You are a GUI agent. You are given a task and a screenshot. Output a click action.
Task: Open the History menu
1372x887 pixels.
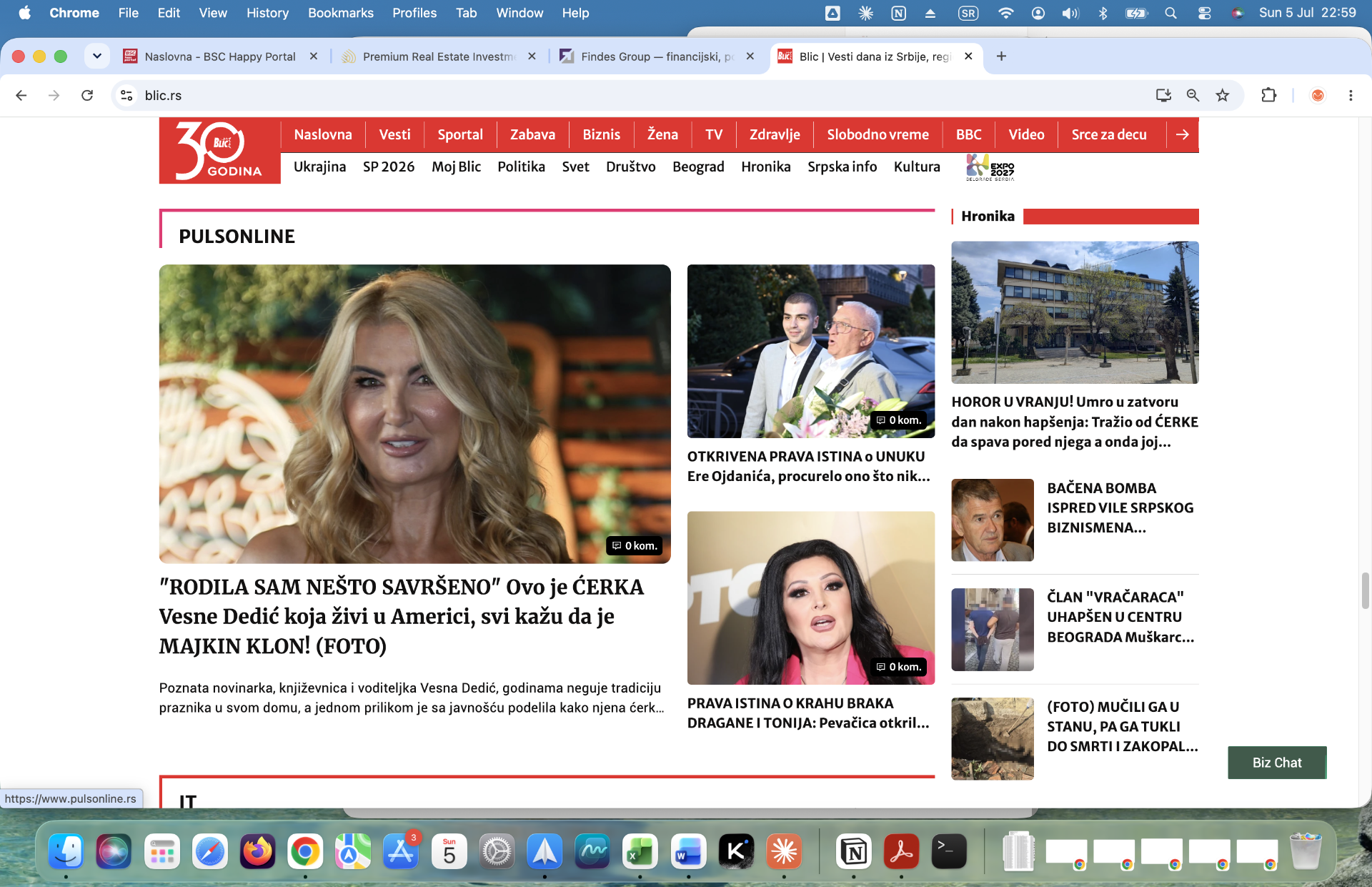coord(267,13)
